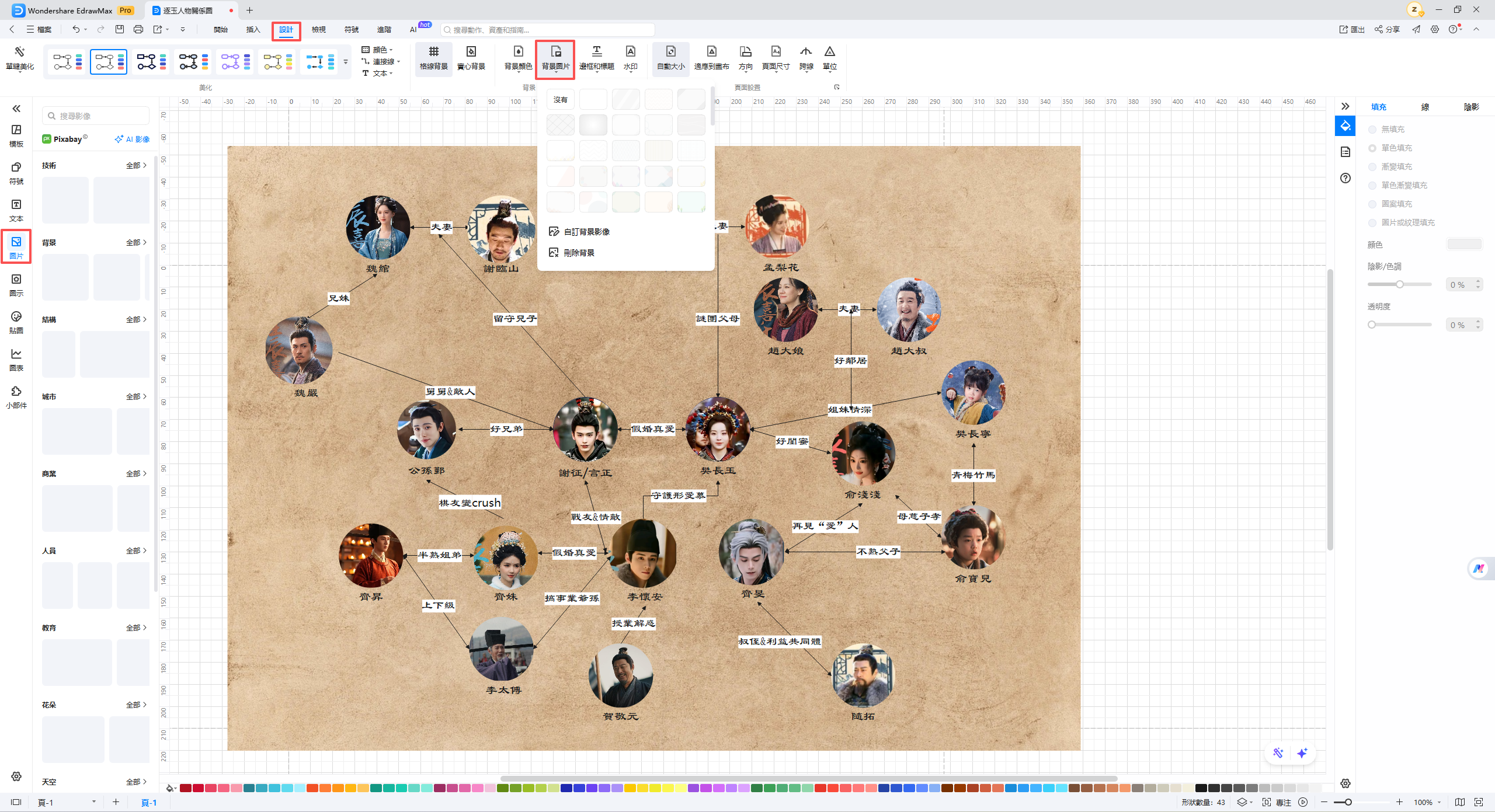
Task: Open the 圖表 chart sidebar panel
Action: [x=16, y=360]
